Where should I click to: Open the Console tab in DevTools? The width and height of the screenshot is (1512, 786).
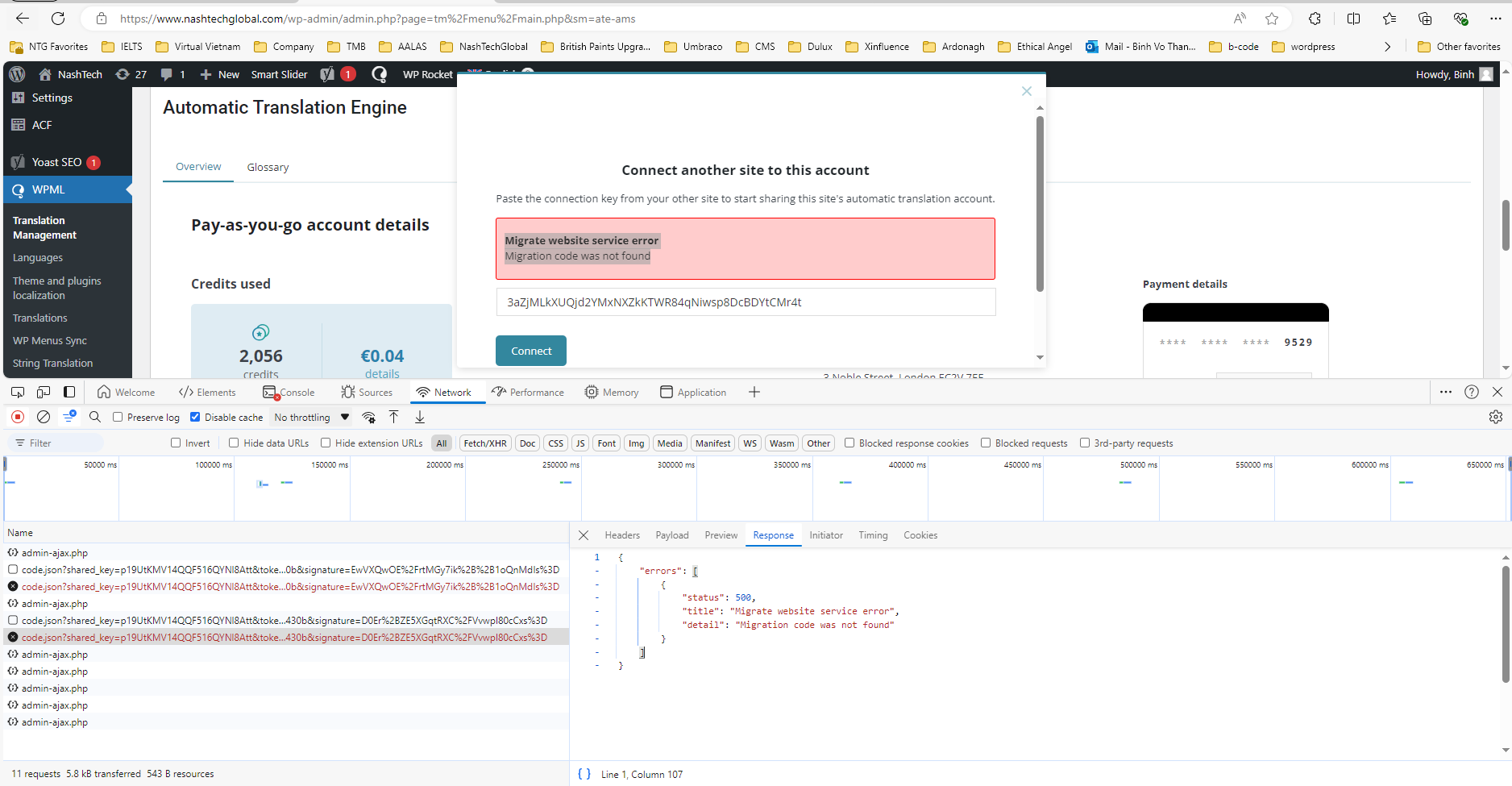289,392
